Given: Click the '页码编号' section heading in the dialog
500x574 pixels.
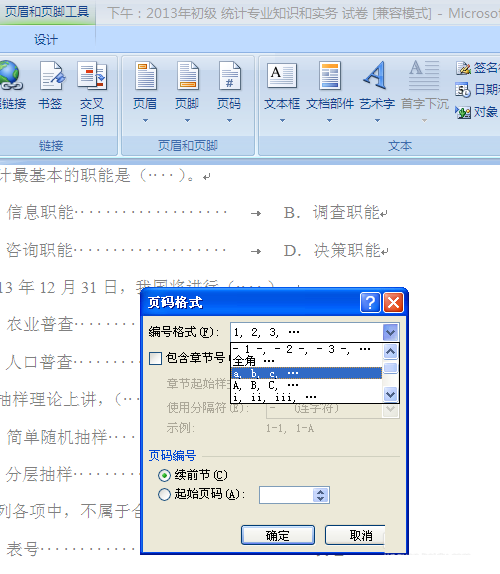Looking at the screenshot, I should (172, 456).
